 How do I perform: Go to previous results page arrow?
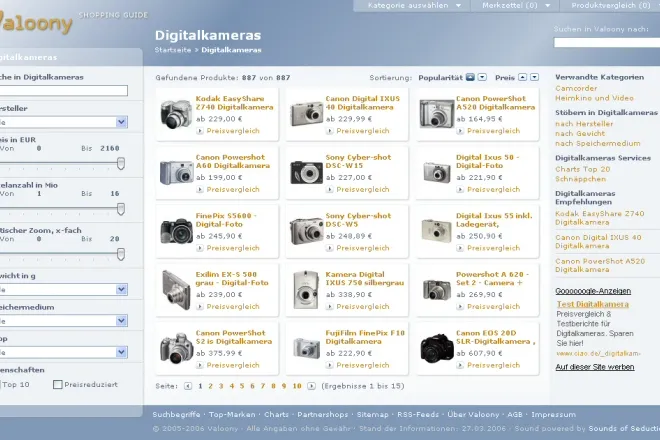(x=188, y=386)
